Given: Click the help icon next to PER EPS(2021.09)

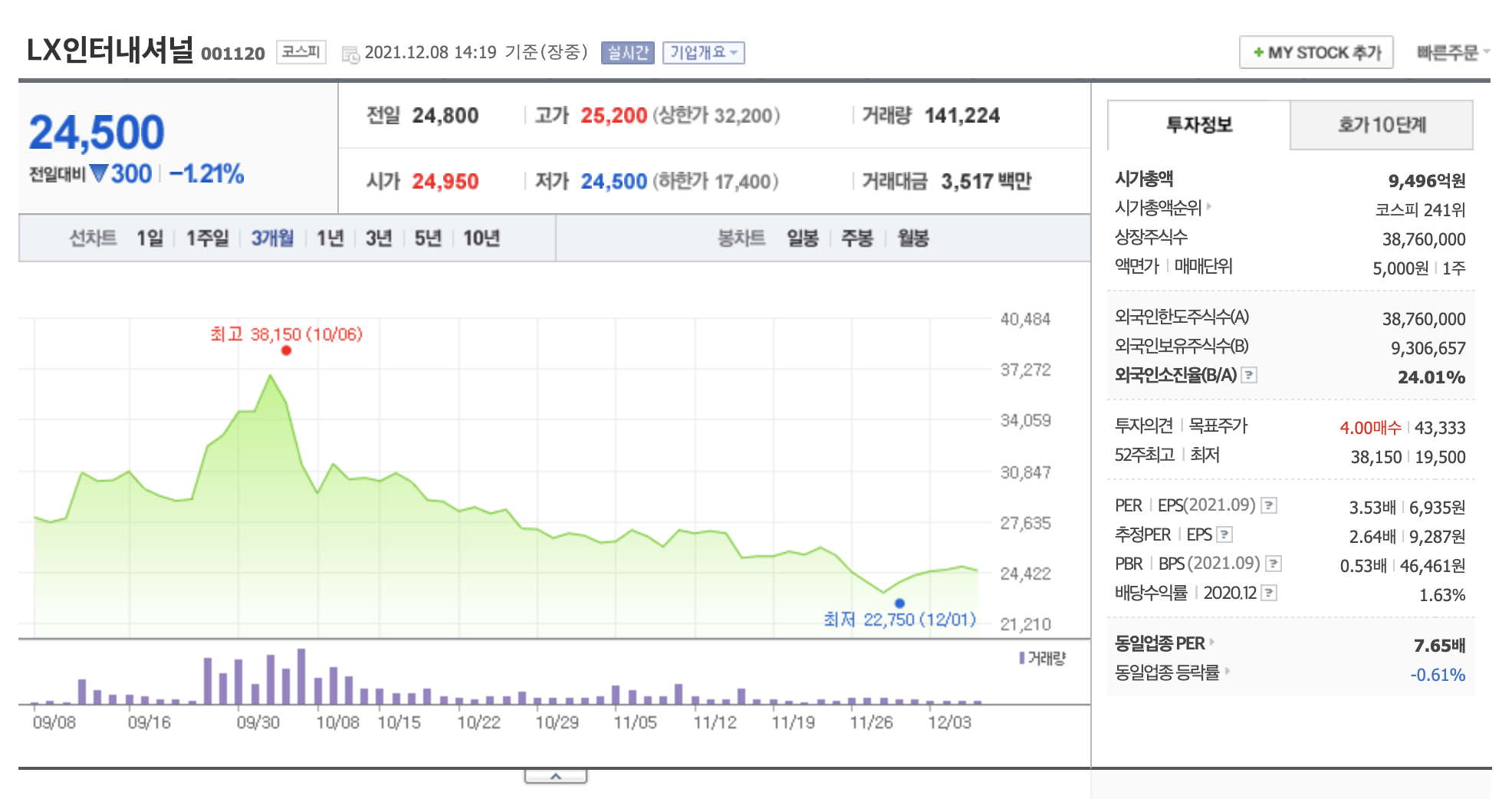Looking at the screenshot, I should tap(1269, 505).
